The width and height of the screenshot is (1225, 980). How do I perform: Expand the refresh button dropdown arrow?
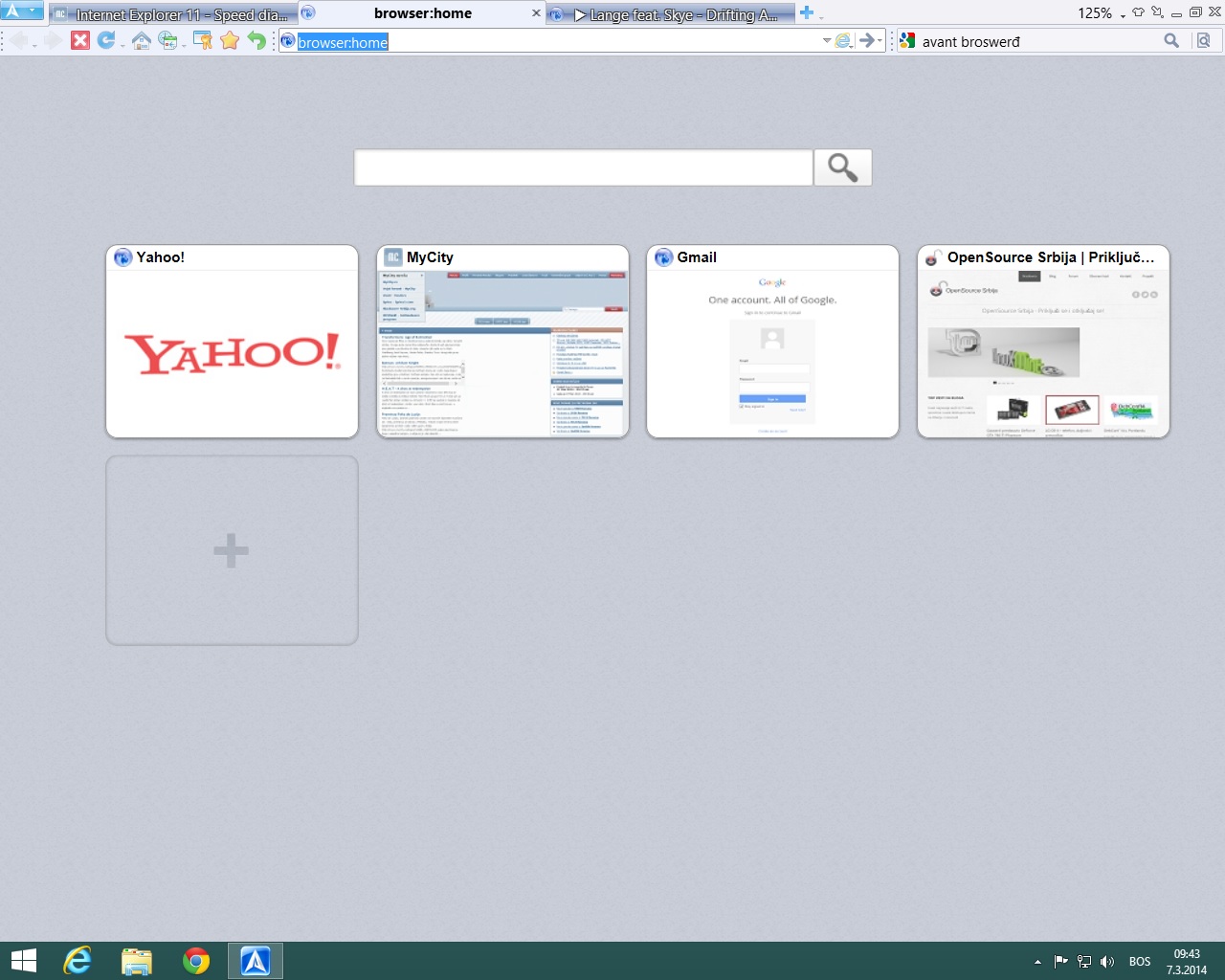[x=122, y=44]
